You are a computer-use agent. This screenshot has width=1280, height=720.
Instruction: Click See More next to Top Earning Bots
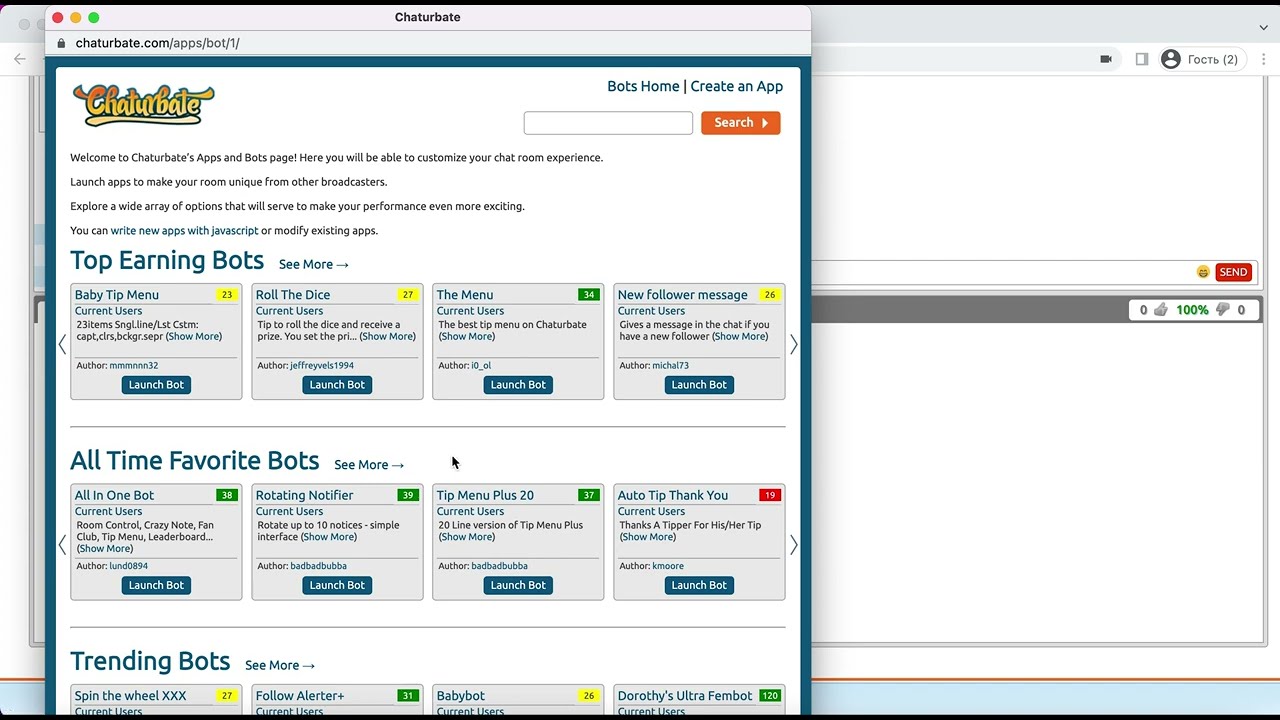click(x=314, y=264)
